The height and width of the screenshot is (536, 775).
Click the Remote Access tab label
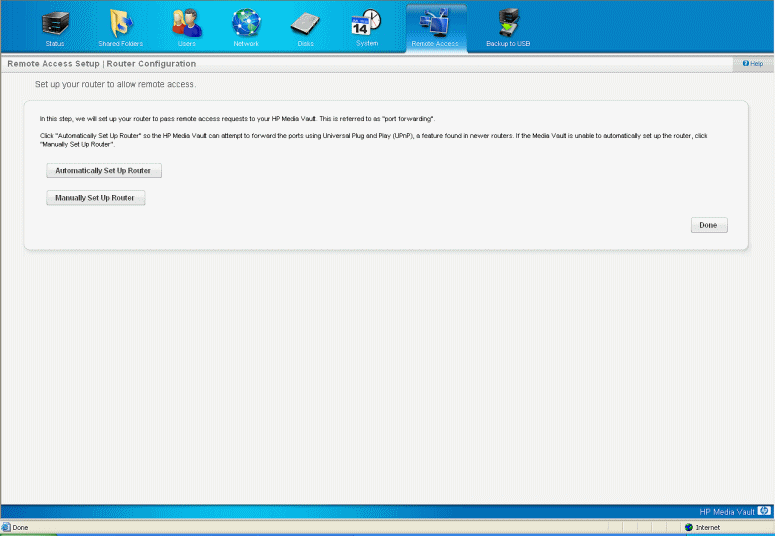coord(435,44)
